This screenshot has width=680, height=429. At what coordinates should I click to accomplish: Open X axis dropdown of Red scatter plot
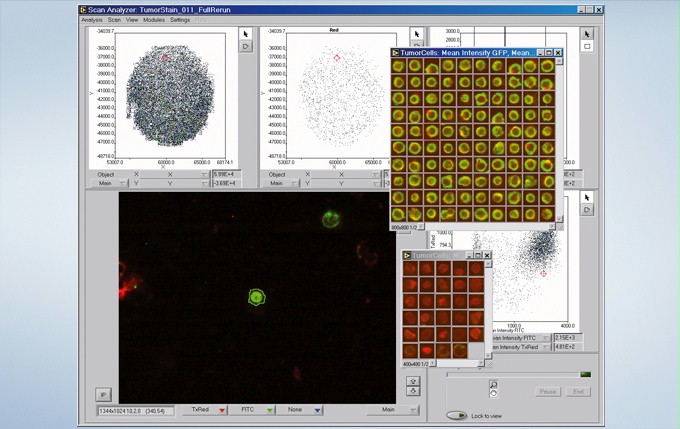tap(346, 174)
